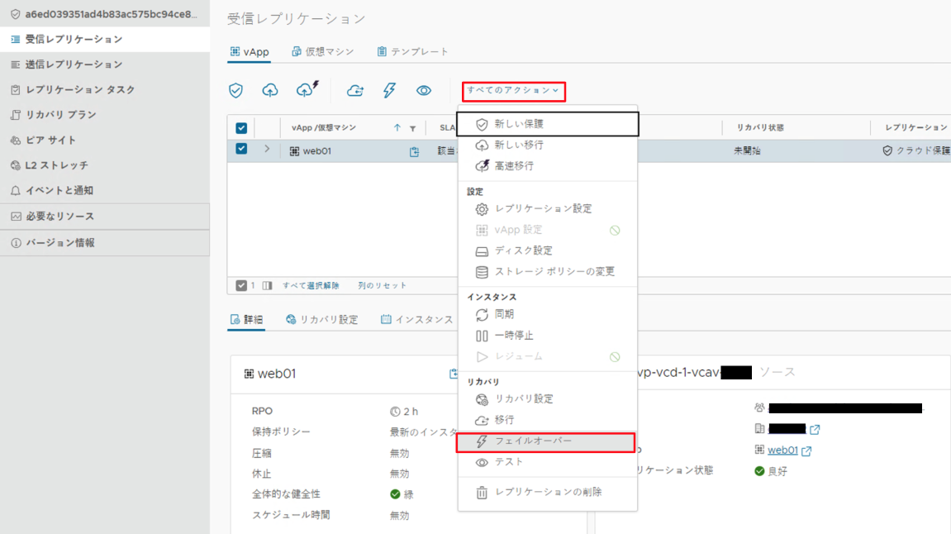Screen dimensions: 951x534
Task: Click the New Protection shield toolbar icon
Action: pos(236,90)
